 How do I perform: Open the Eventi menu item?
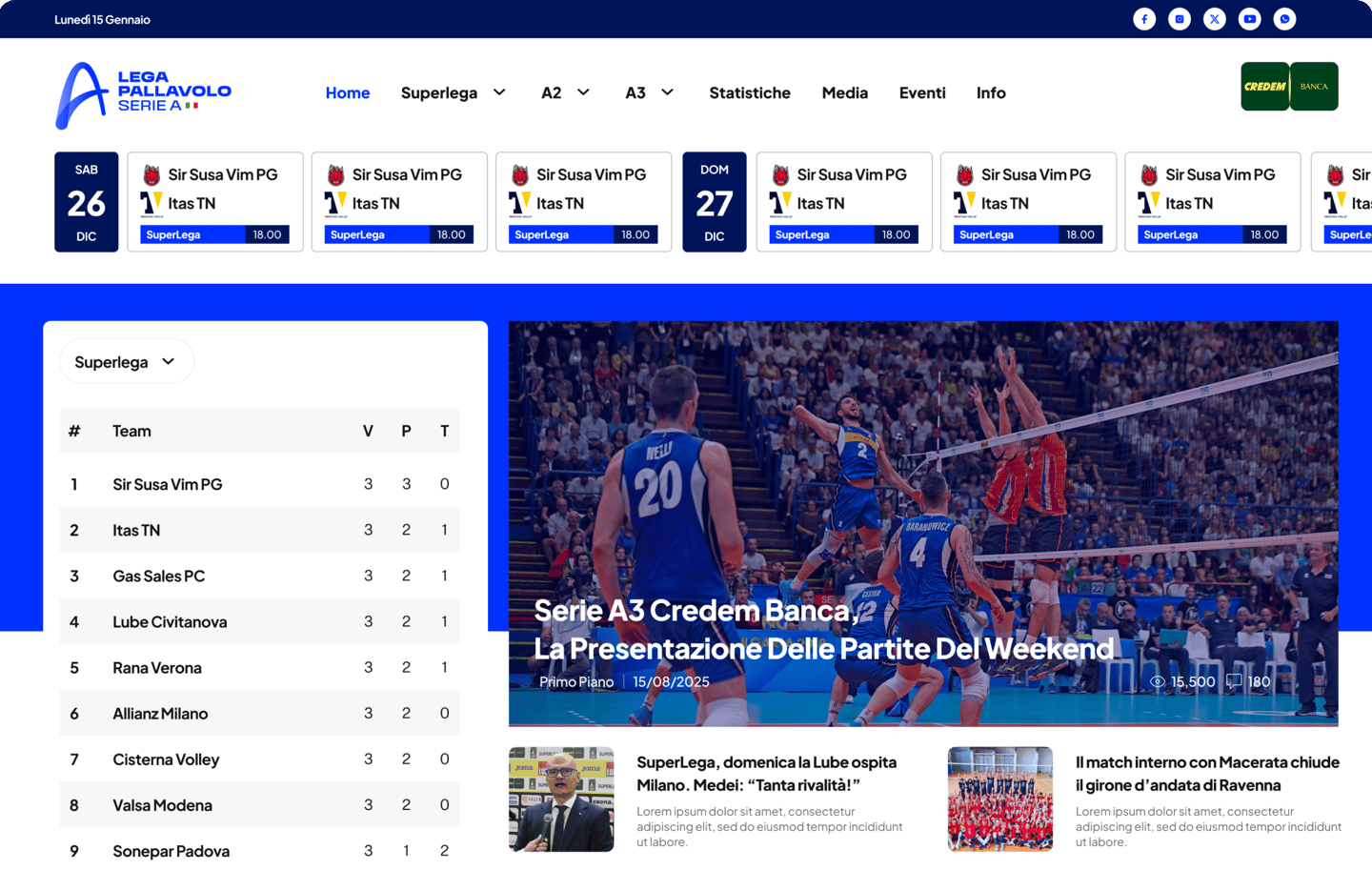click(922, 92)
